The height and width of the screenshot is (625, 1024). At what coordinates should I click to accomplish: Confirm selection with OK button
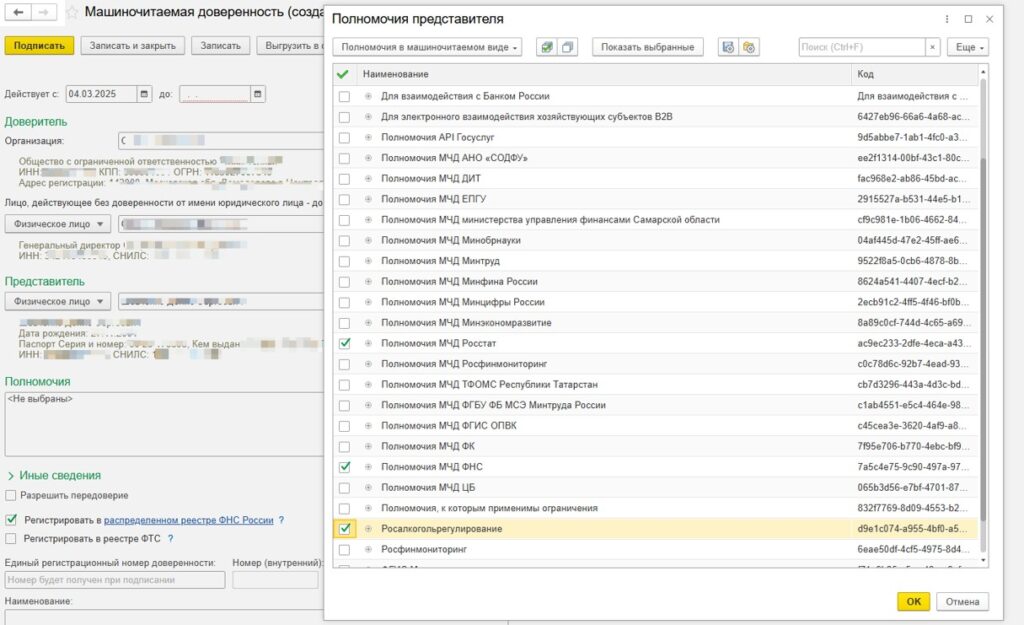[x=913, y=601]
